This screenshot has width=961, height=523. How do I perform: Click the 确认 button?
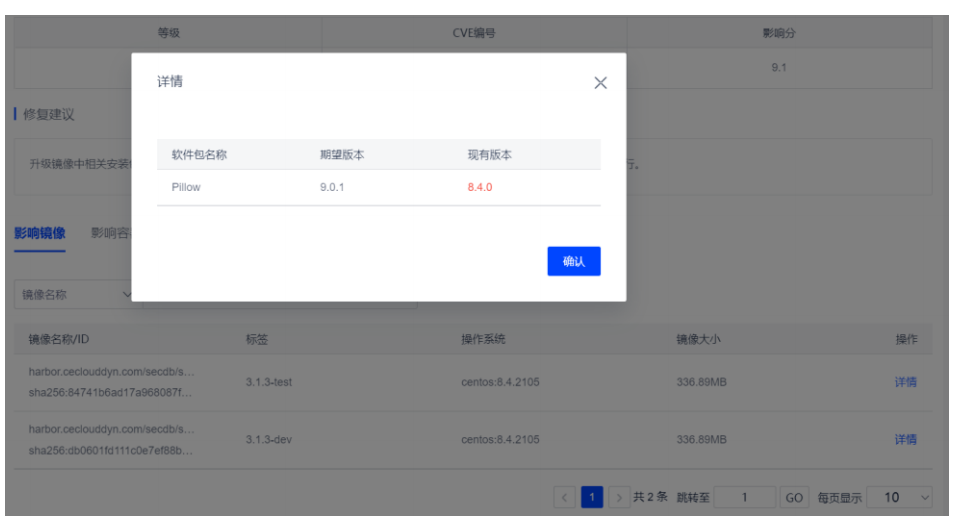click(x=574, y=261)
